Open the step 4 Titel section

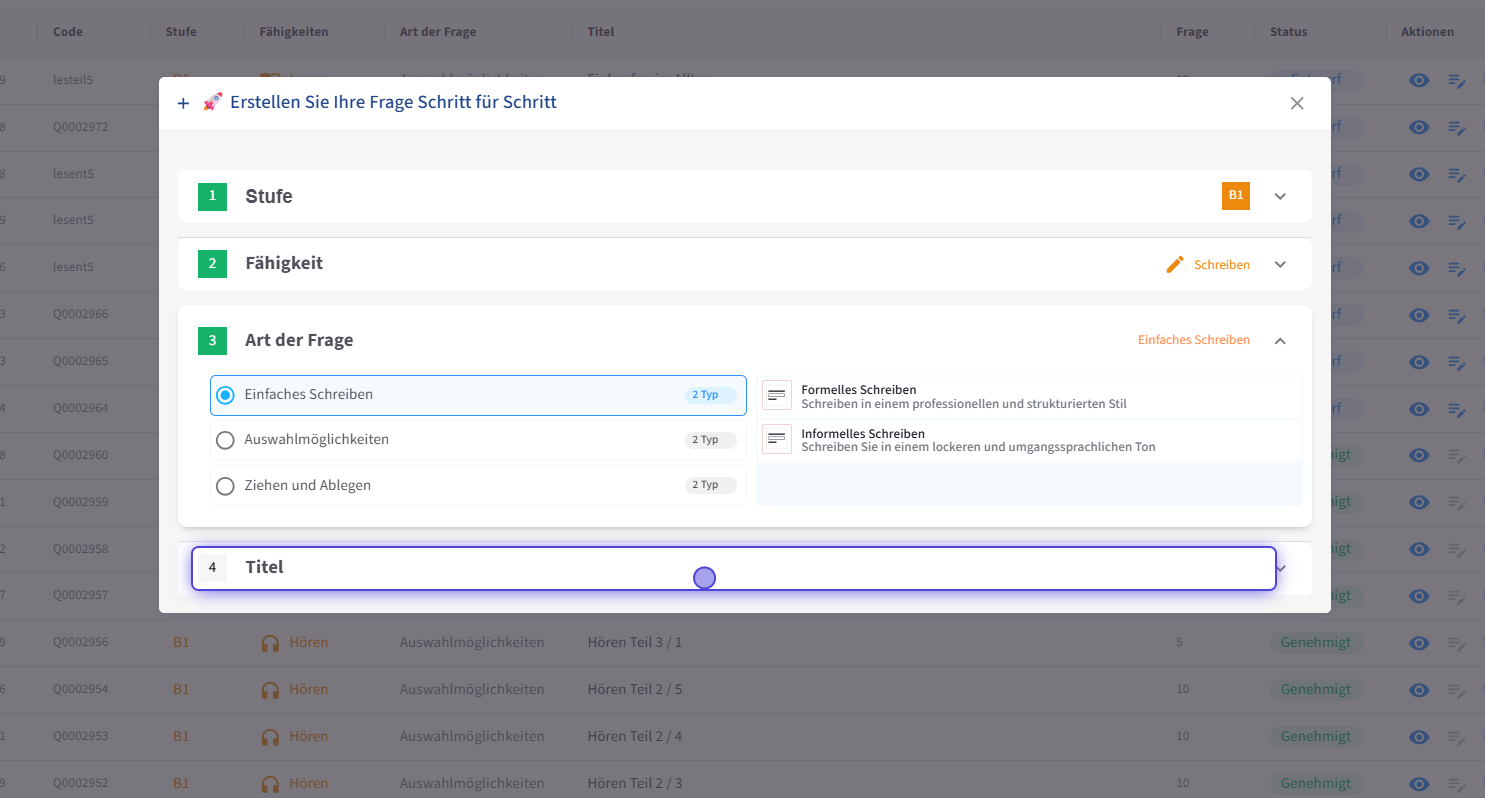pyautogui.click(x=733, y=568)
